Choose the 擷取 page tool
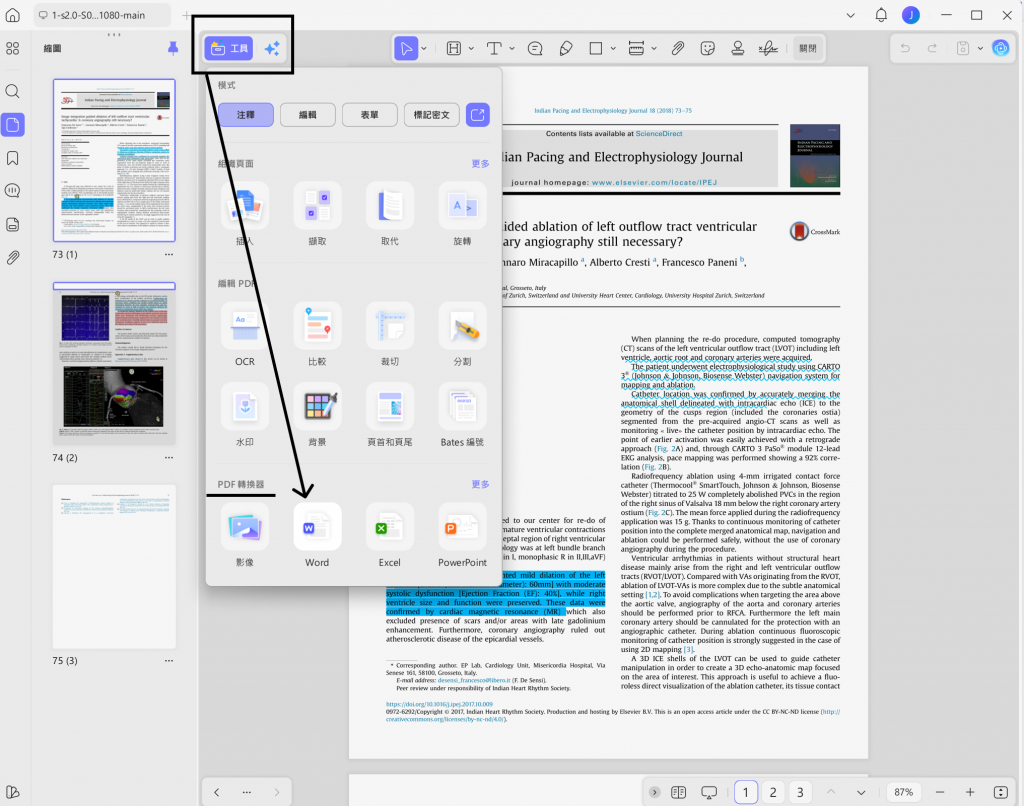Screen dimensions: 1024x806 click(317, 215)
